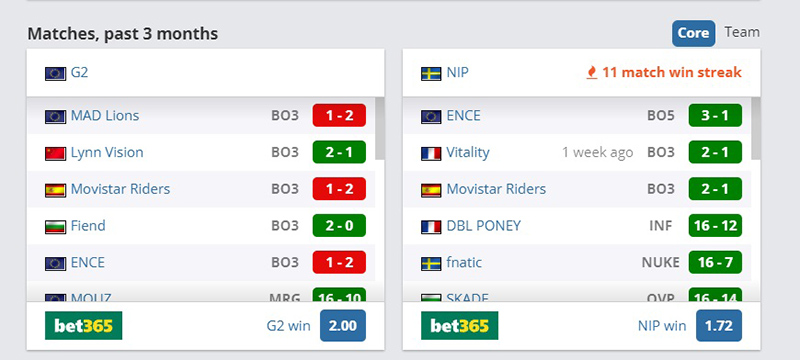
Task: Click the Swedish flag icon beside NIP
Action: point(431,73)
